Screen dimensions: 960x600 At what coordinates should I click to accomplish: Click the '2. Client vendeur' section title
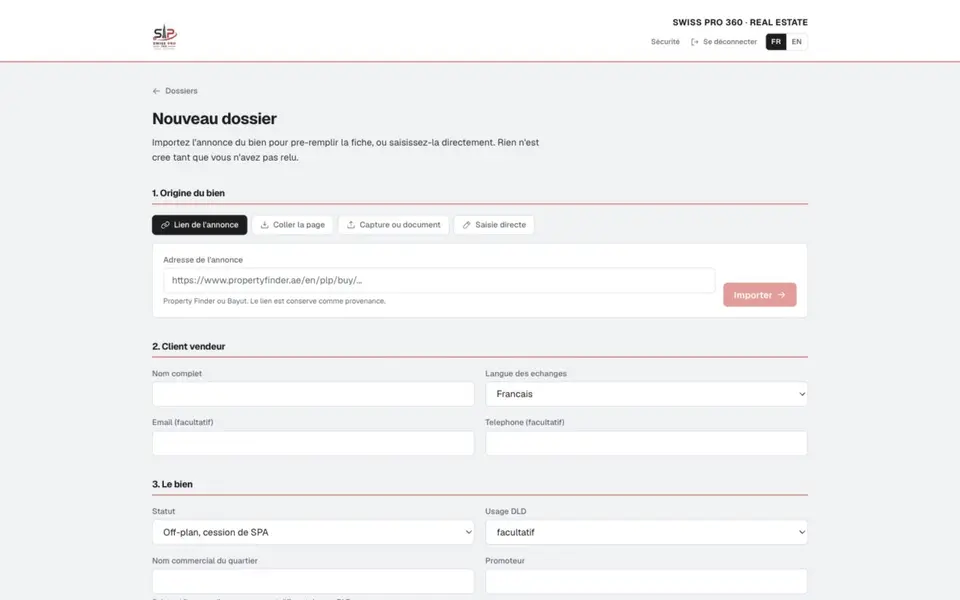(189, 347)
